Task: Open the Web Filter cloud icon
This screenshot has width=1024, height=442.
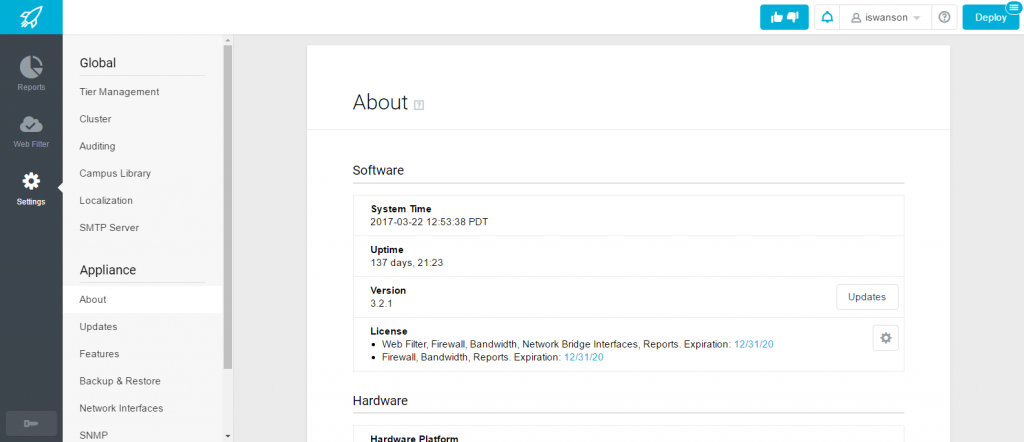Action: (31, 123)
